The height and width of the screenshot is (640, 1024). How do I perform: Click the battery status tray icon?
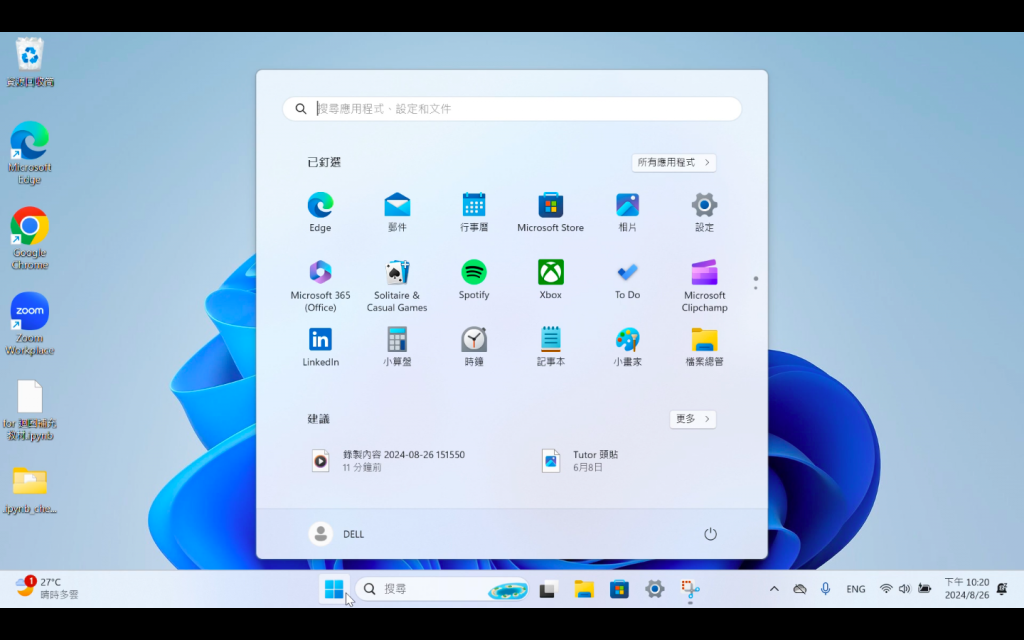(924, 589)
